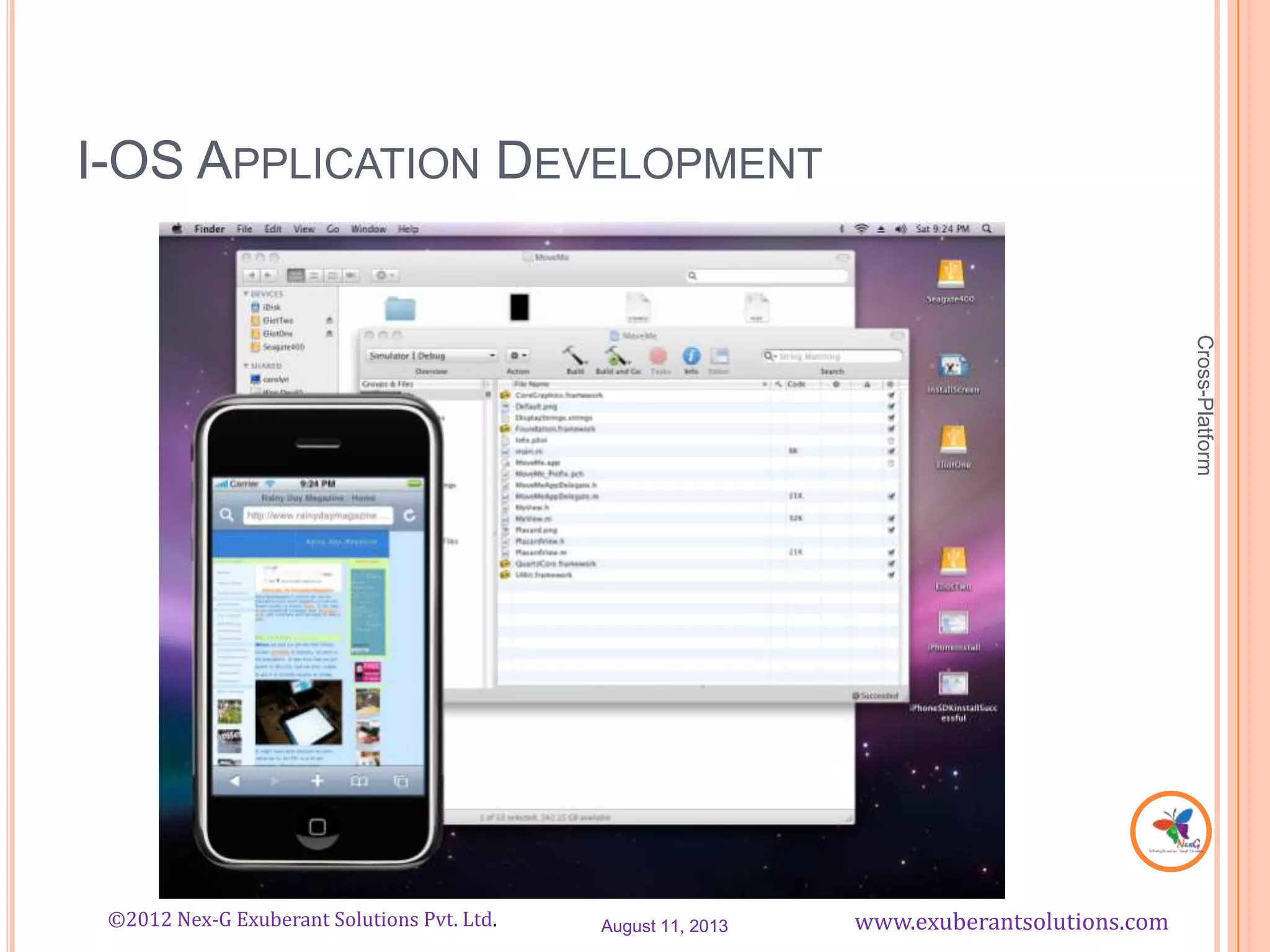Collapse the DEVICES section in Finder sidebar
The image size is (1270, 952).
pyautogui.click(x=246, y=294)
